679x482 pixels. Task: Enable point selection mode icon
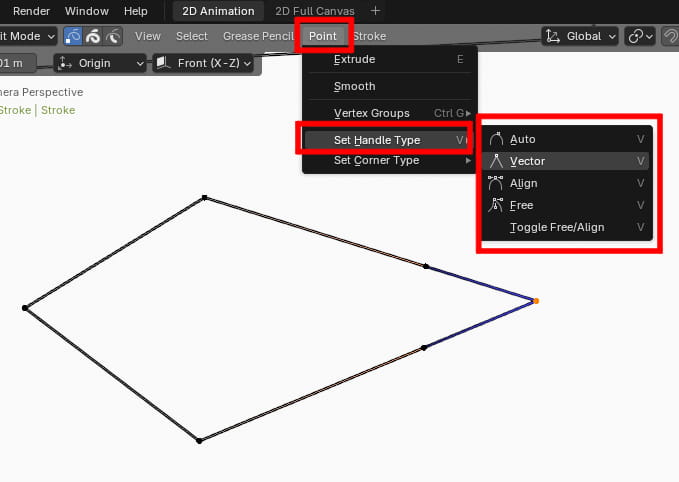click(74, 36)
